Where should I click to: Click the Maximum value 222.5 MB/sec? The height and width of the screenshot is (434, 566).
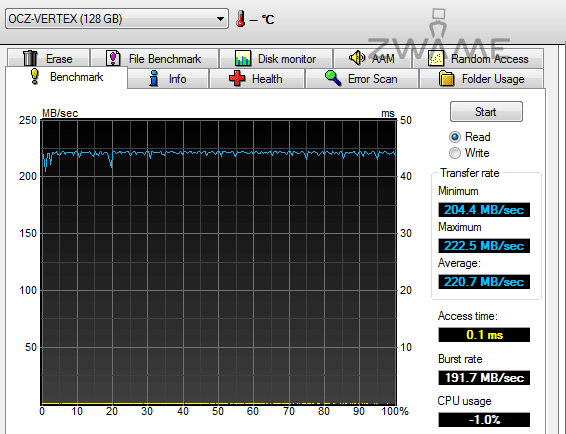click(x=484, y=246)
